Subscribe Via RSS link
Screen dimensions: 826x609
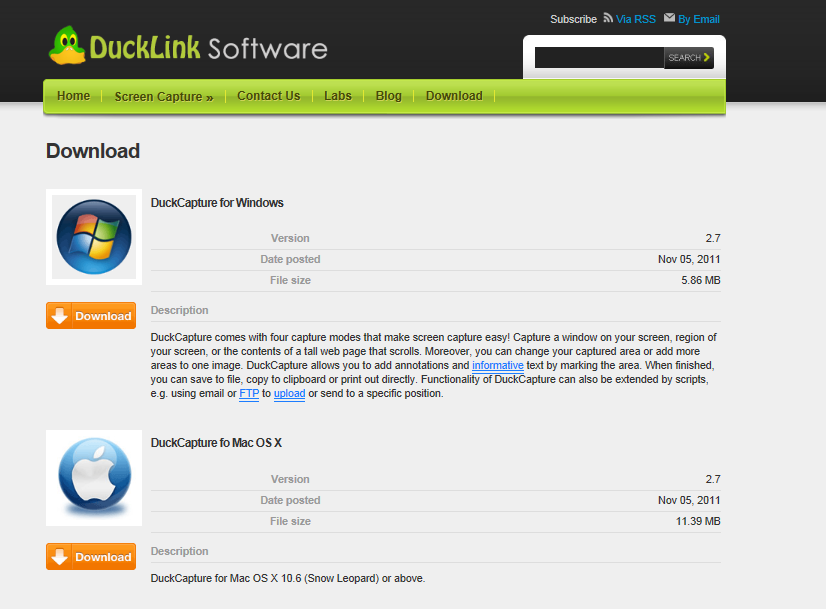636,19
